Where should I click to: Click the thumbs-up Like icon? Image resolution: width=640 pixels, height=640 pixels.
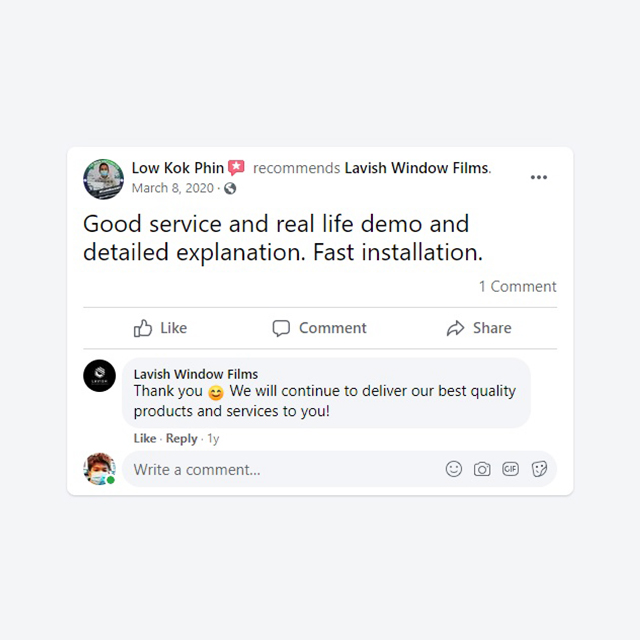tap(142, 328)
